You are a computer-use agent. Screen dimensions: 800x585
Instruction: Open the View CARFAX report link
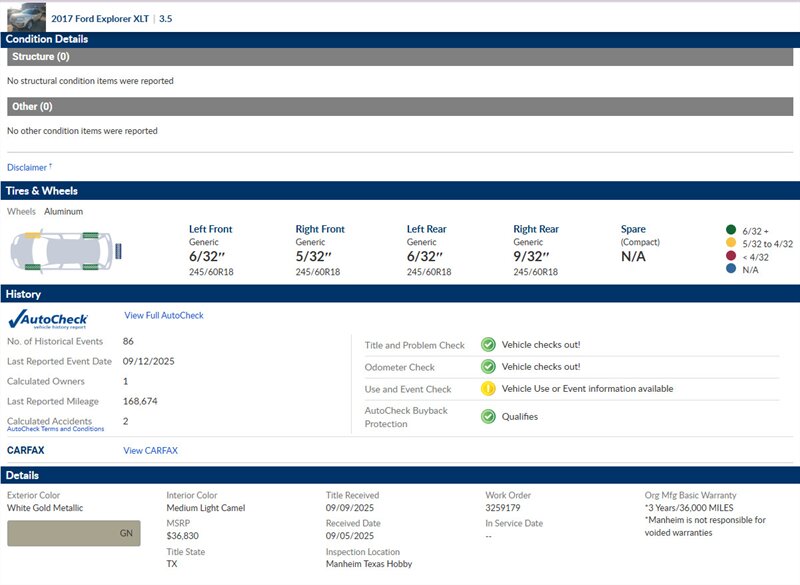(150, 451)
